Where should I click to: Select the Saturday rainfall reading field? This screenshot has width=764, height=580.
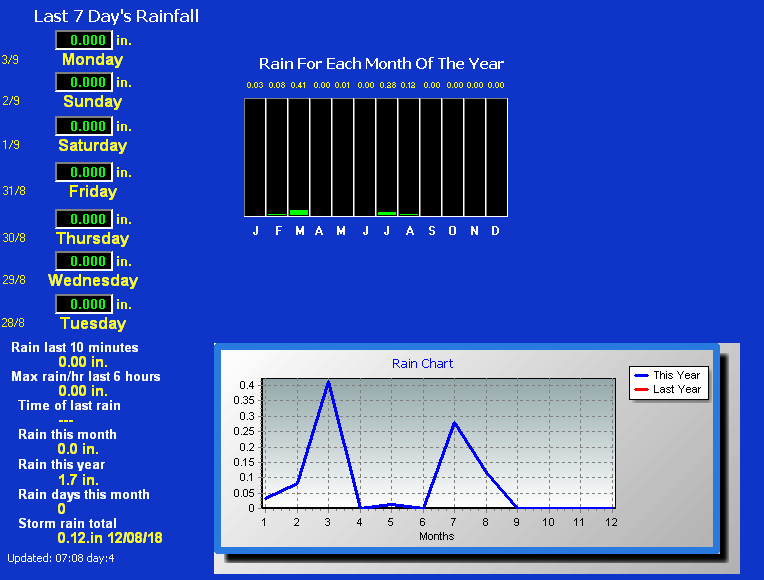click(x=83, y=126)
